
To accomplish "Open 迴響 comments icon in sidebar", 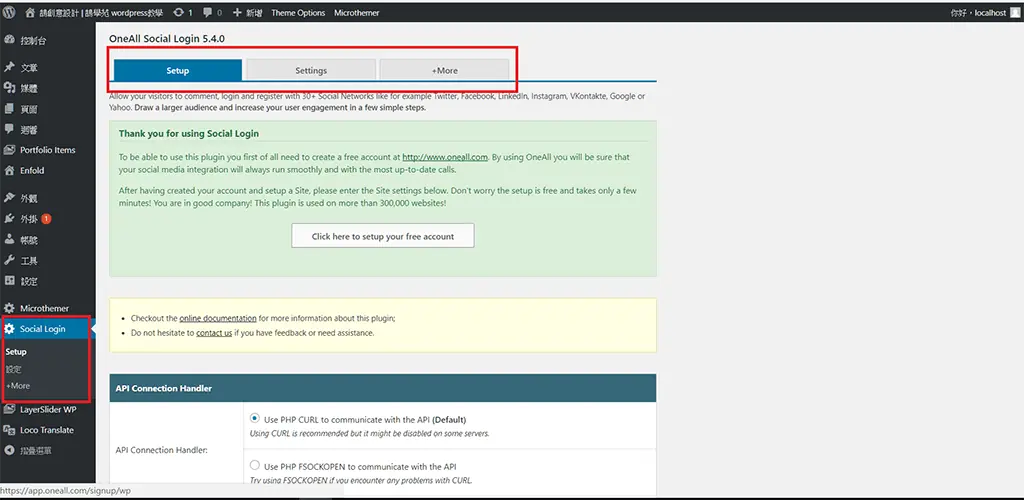I will tap(9, 129).
